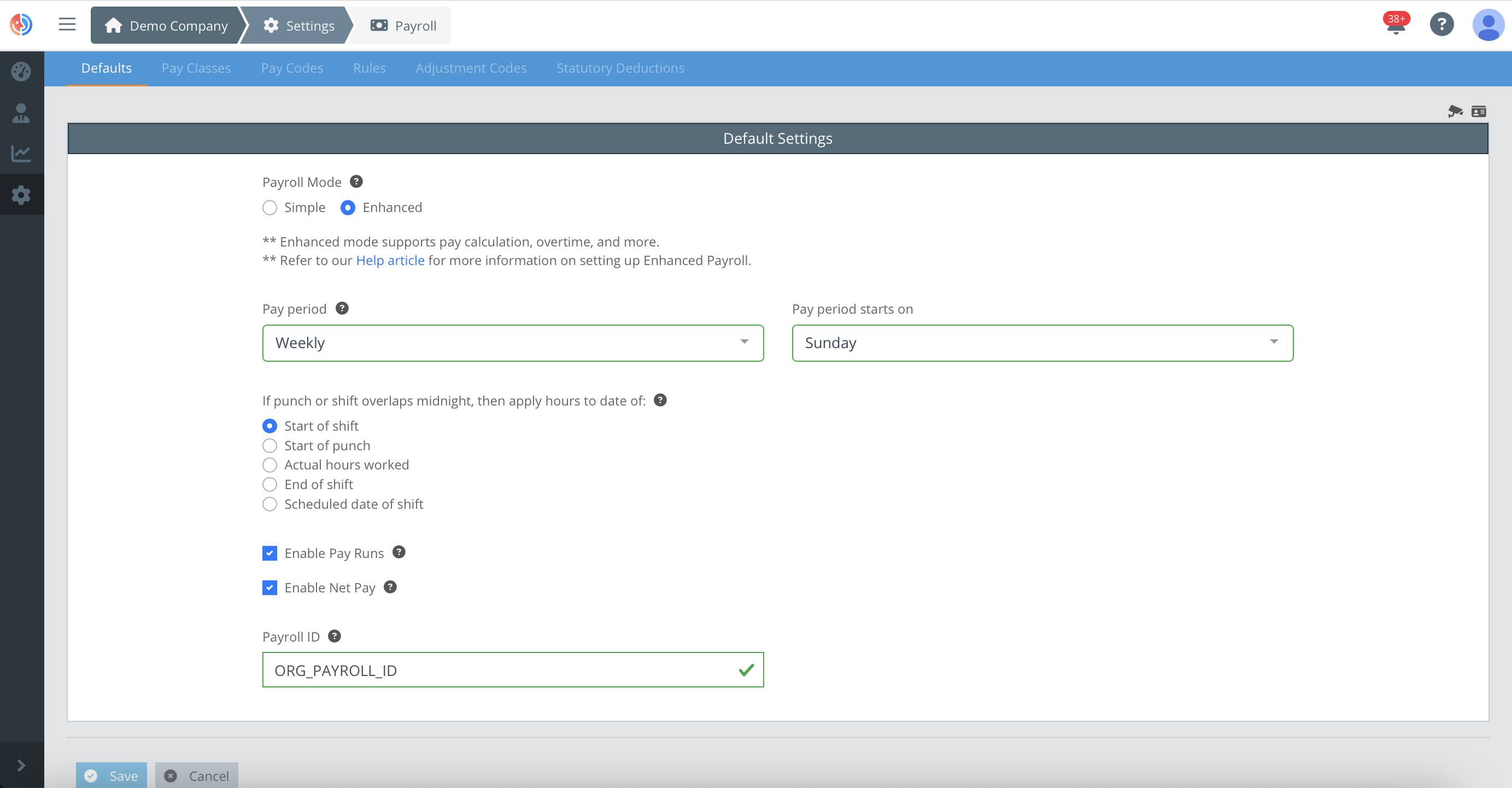Click the ID card icon above Default Settings
1512x788 pixels.
click(x=1478, y=111)
